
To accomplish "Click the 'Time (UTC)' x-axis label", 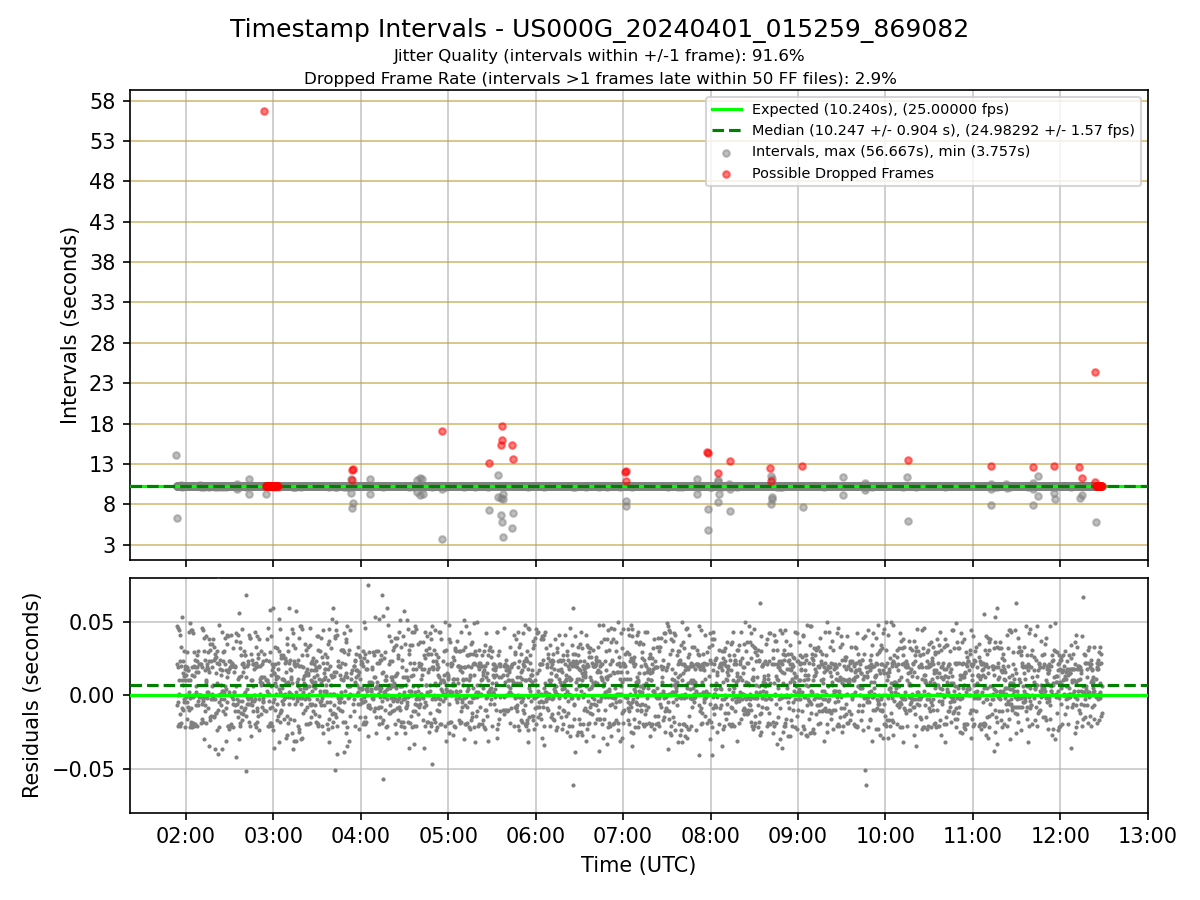I will coord(638,865).
